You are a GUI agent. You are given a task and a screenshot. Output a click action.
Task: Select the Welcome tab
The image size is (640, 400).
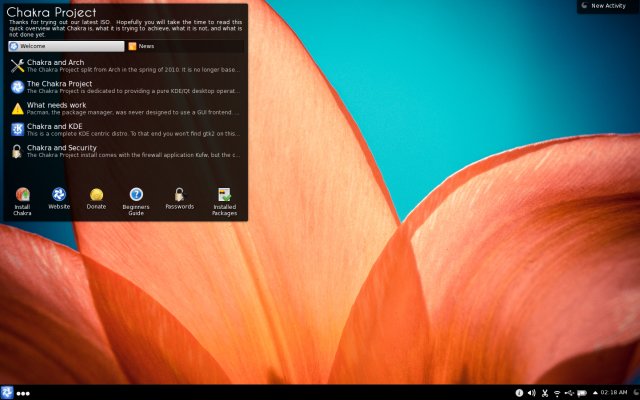66,46
